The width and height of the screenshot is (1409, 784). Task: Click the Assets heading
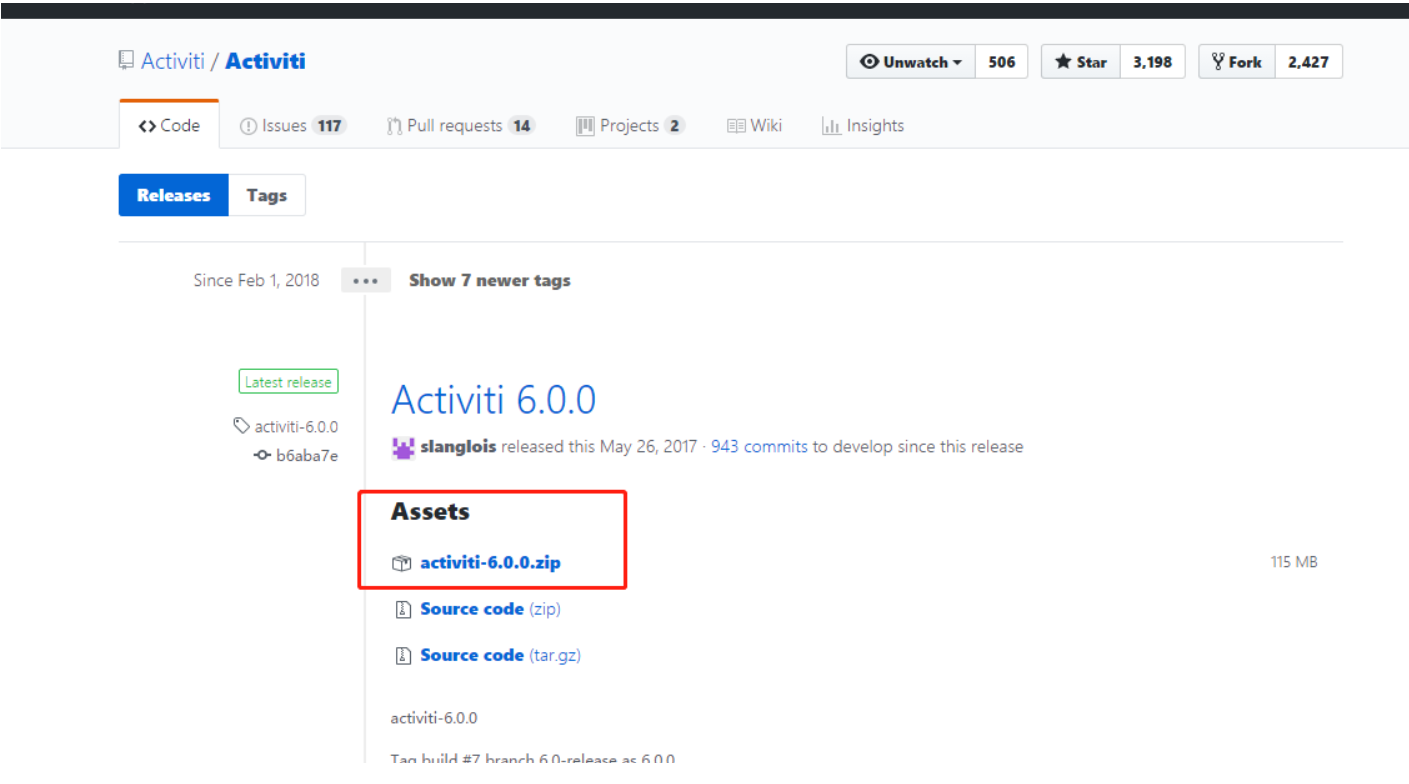430,512
